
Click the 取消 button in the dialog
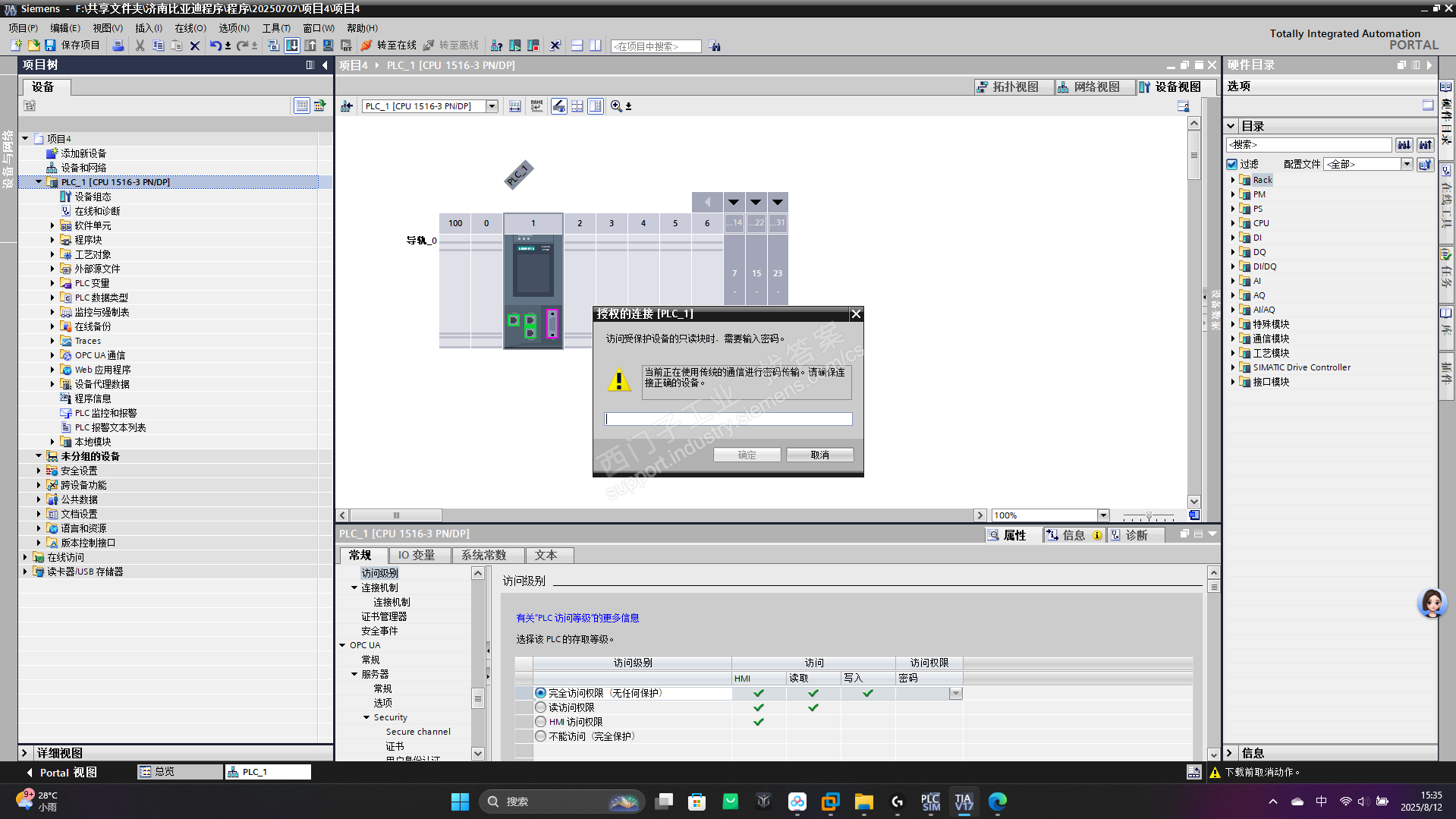pyautogui.click(x=819, y=455)
